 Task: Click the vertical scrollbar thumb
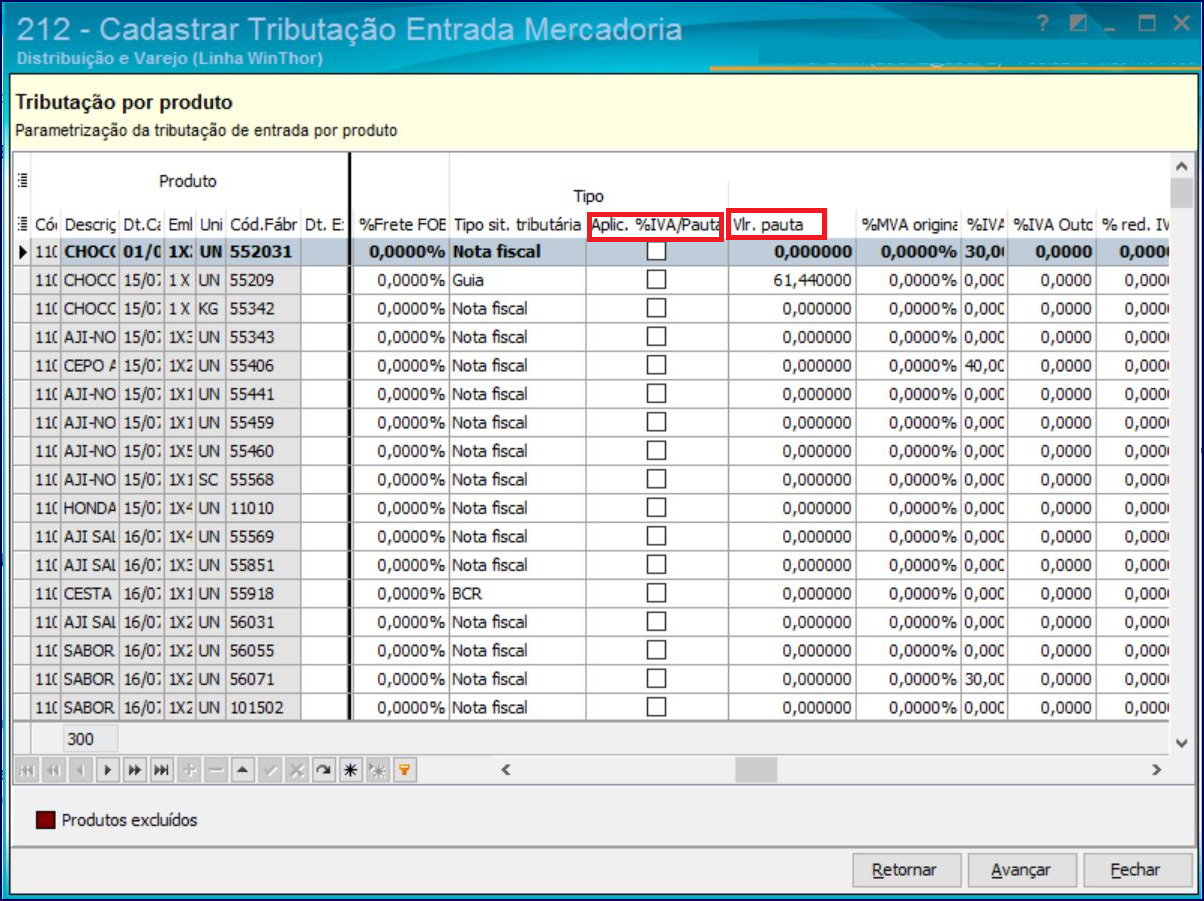1181,192
